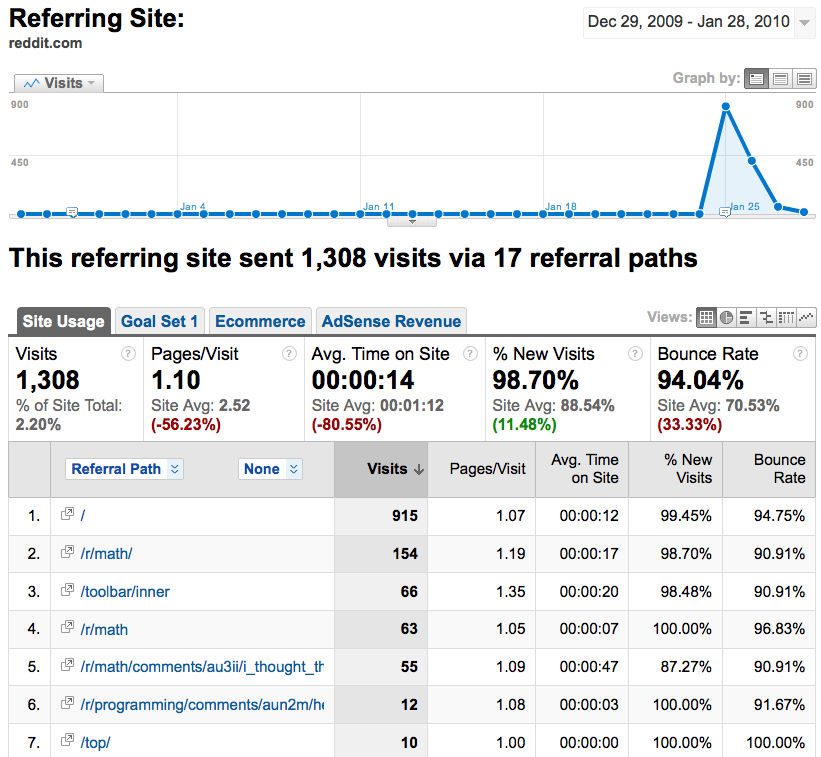Screen dimensions: 821x757
Task: Open the /r/math/ referral path link
Action: point(106,553)
